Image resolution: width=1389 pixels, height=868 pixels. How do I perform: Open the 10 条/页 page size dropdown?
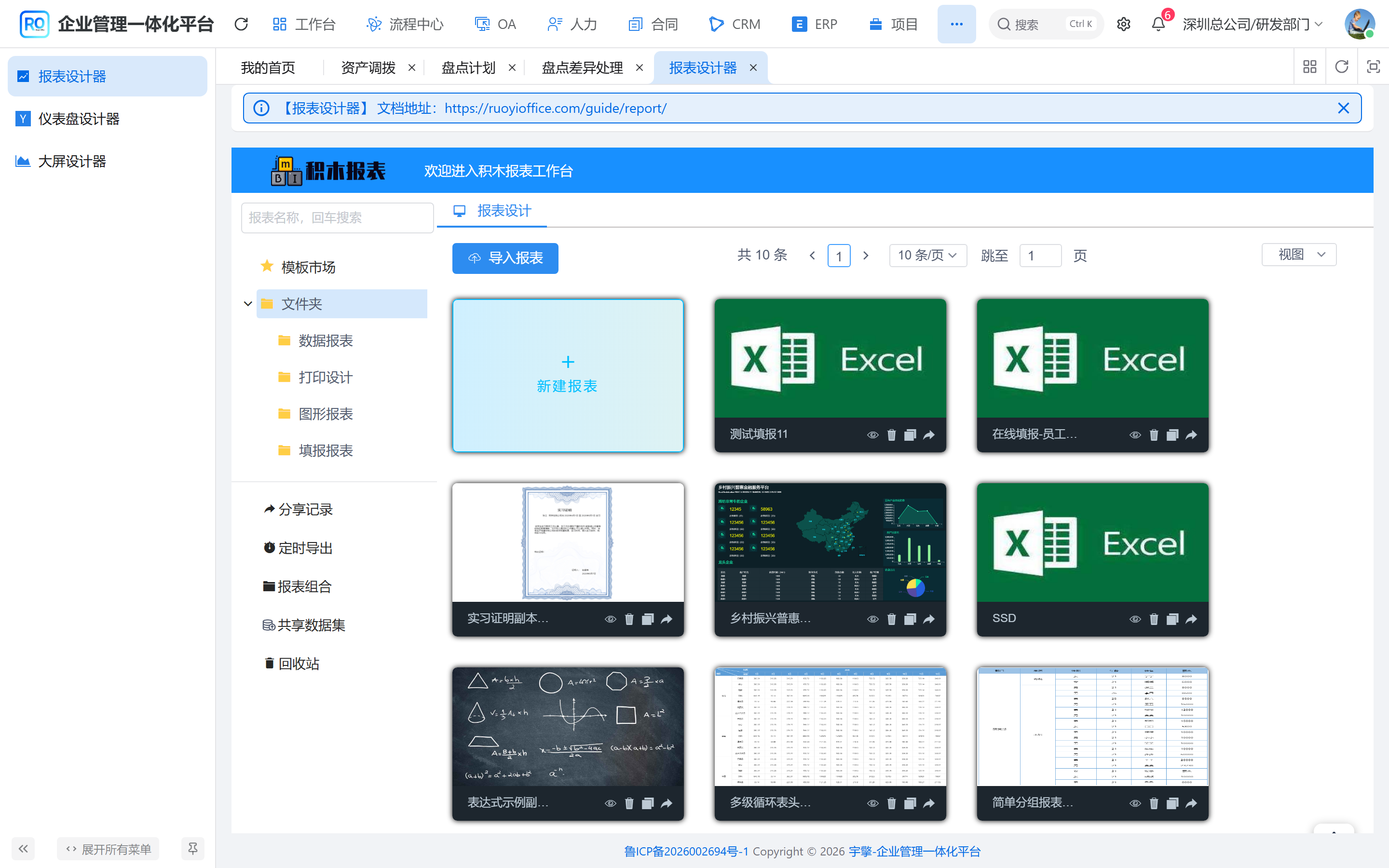(x=927, y=255)
